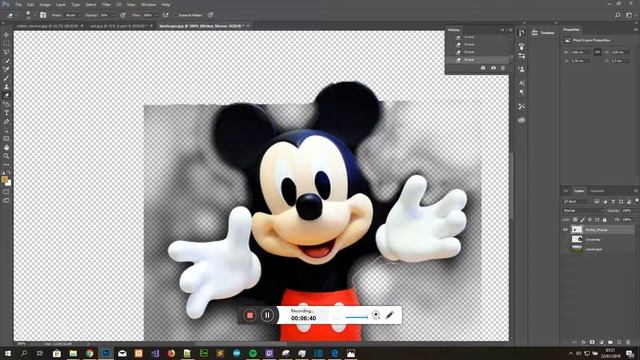The height and width of the screenshot is (360, 640).
Task: Select the Clone Stamp tool
Action: click(x=6, y=87)
